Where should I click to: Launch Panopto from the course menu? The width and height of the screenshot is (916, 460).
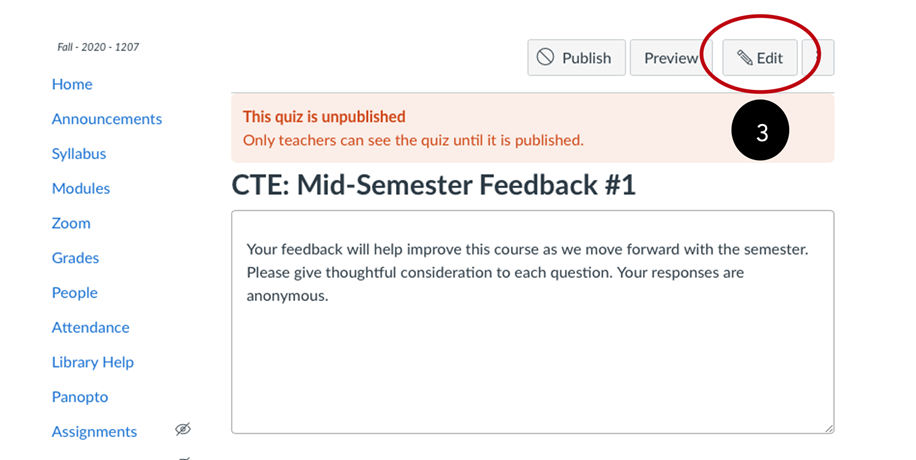click(80, 397)
